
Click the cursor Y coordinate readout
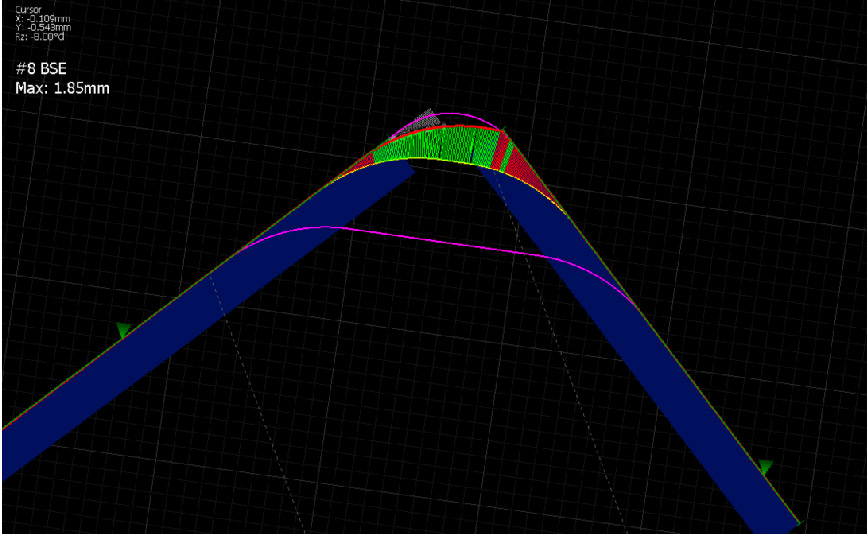point(40,26)
